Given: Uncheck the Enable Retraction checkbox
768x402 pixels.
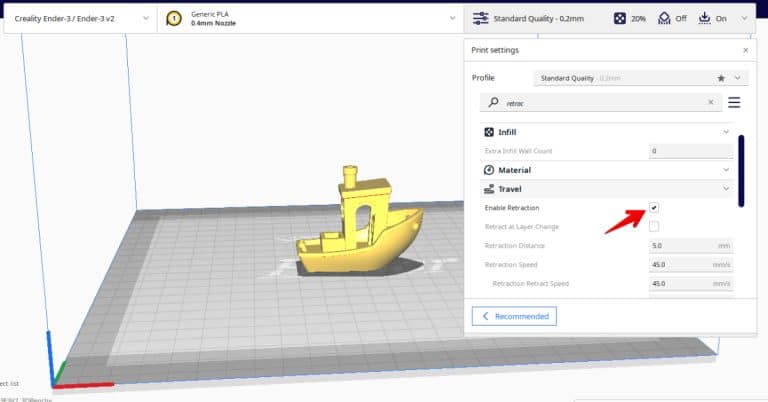Looking at the screenshot, I should point(654,207).
